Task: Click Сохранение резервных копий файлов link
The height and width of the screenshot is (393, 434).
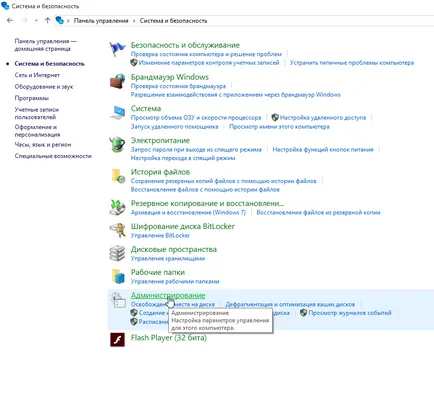Action: [x=223, y=181]
